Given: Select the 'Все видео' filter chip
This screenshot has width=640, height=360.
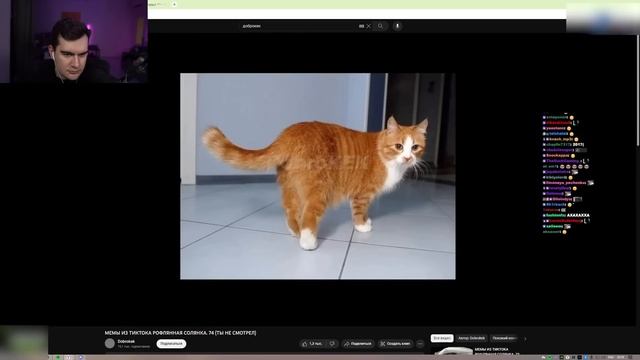Looking at the screenshot, I should click(442, 338).
